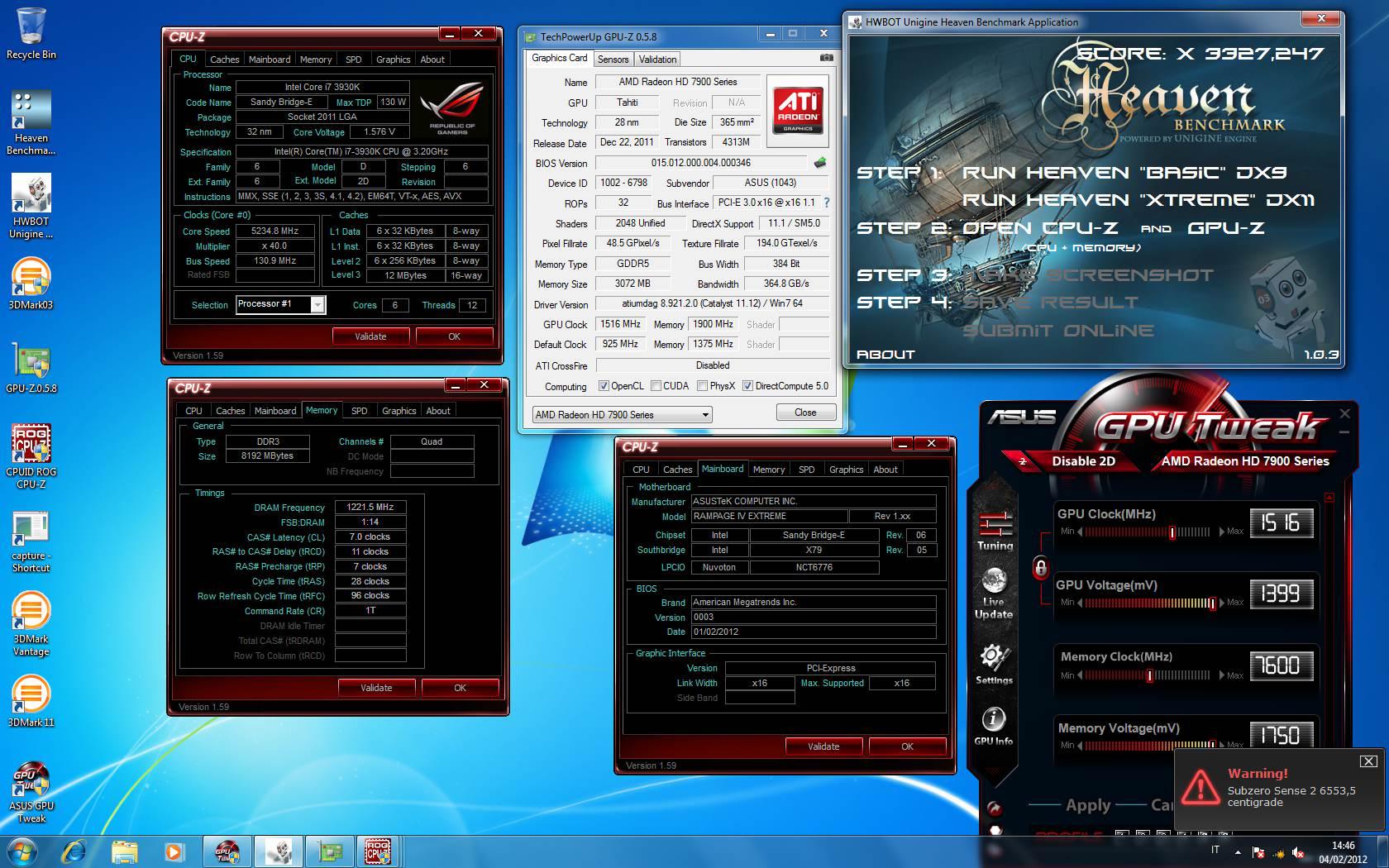Switch to About tab in CPU-Z Mainboard window
Image resolution: width=1389 pixels, height=868 pixels.
coord(885,470)
